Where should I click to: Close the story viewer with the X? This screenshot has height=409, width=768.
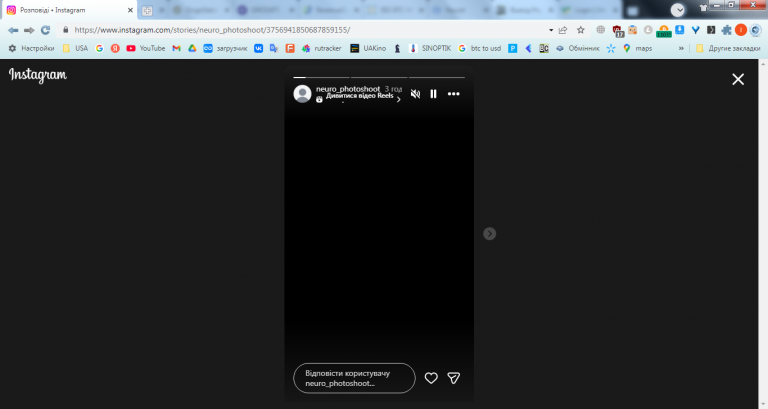pos(738,79)
